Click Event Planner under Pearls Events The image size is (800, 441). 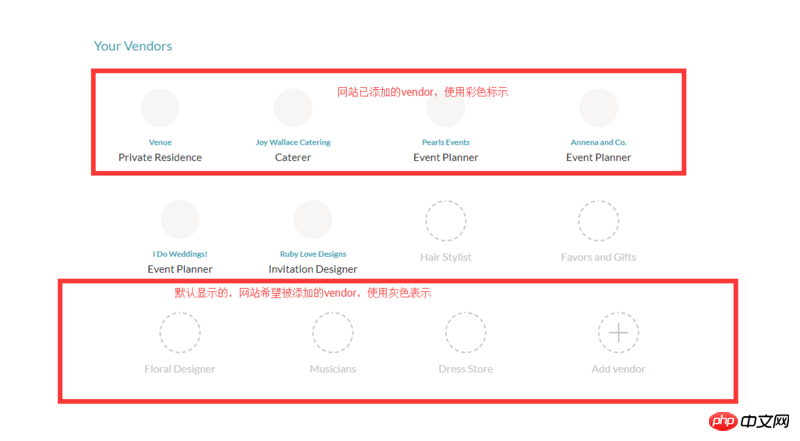pos(446,157)
